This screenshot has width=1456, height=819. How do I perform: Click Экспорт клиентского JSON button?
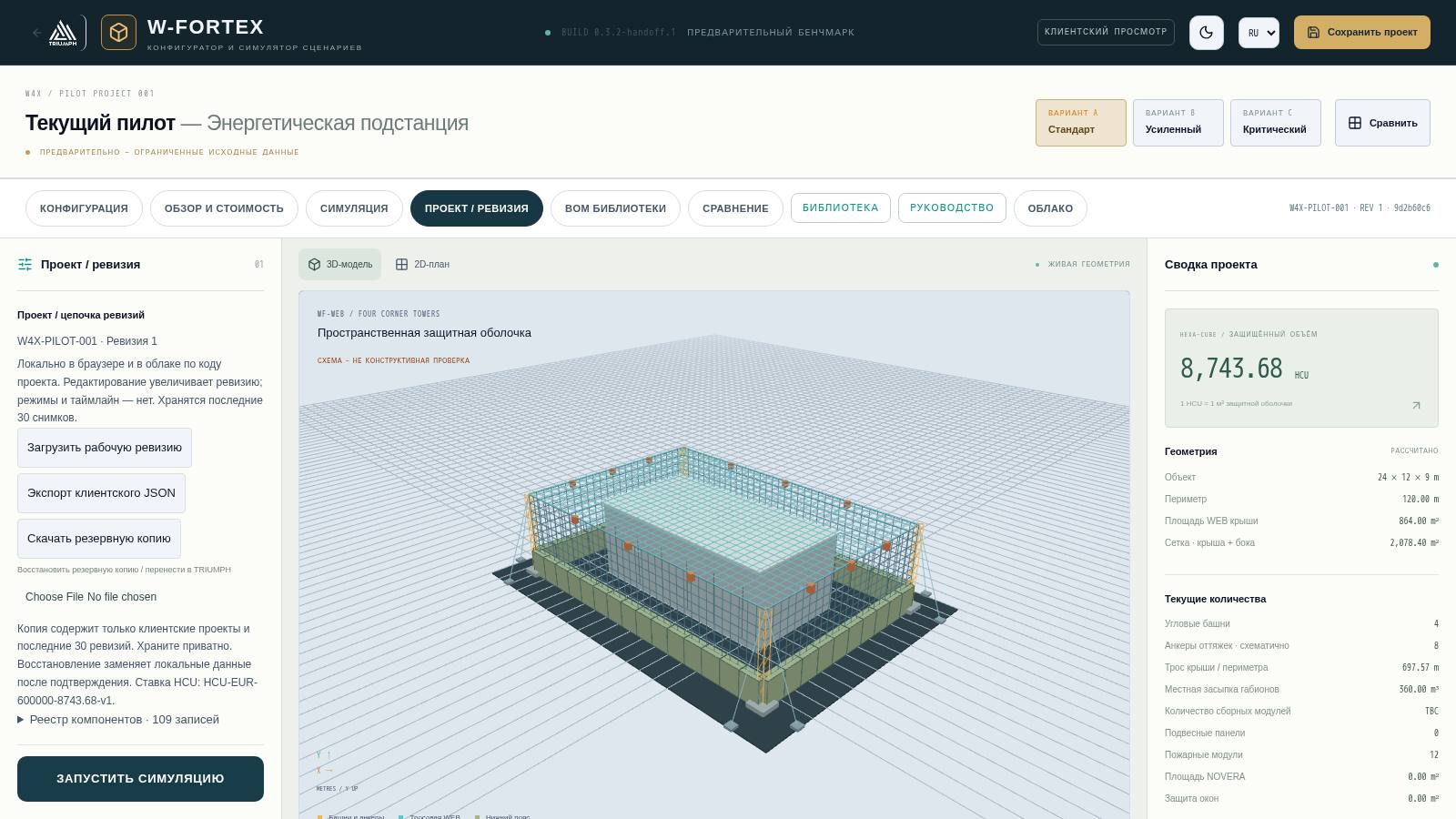(x=101, y=493)
